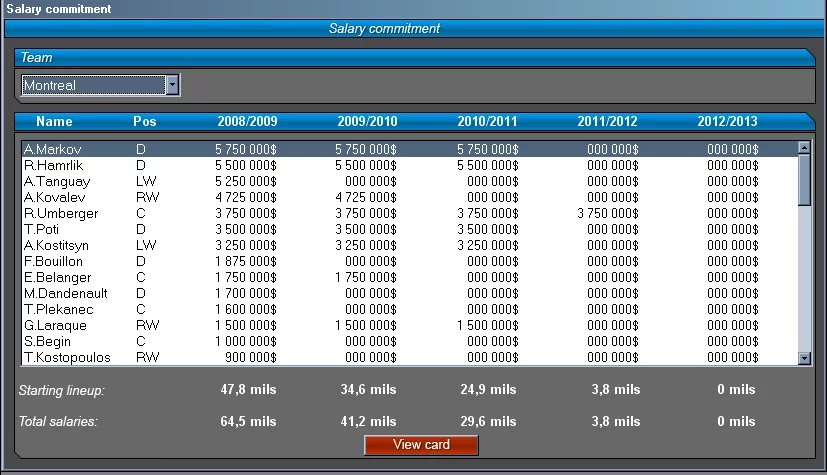Viewport: 827px width, 475px height.
Task: Select the A.Kostitsyn player row
Action: click(x=410, y=245)
